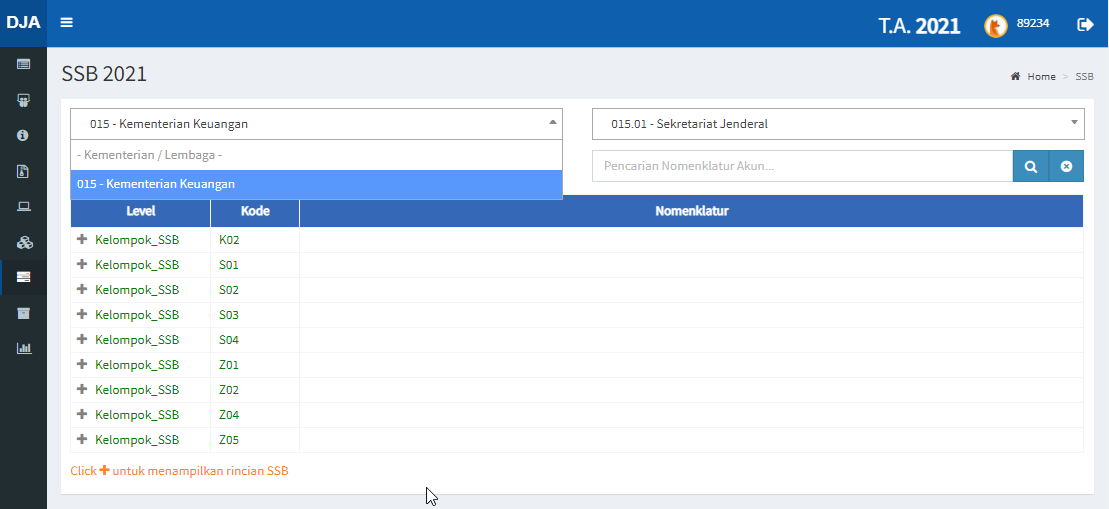
Task: Expand the Kelompok_SSB row Z05
Action: 82,440
